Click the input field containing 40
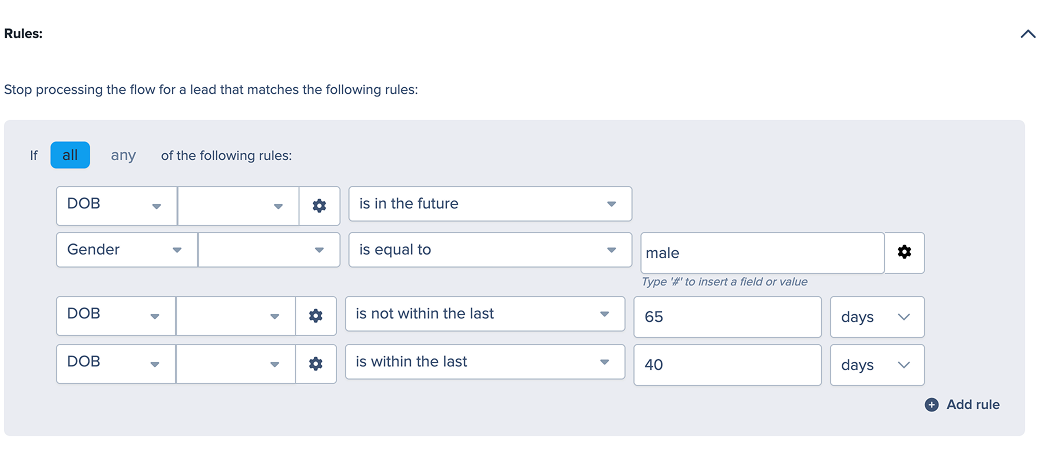1043x450 pixels. click(x=728, y=365)
